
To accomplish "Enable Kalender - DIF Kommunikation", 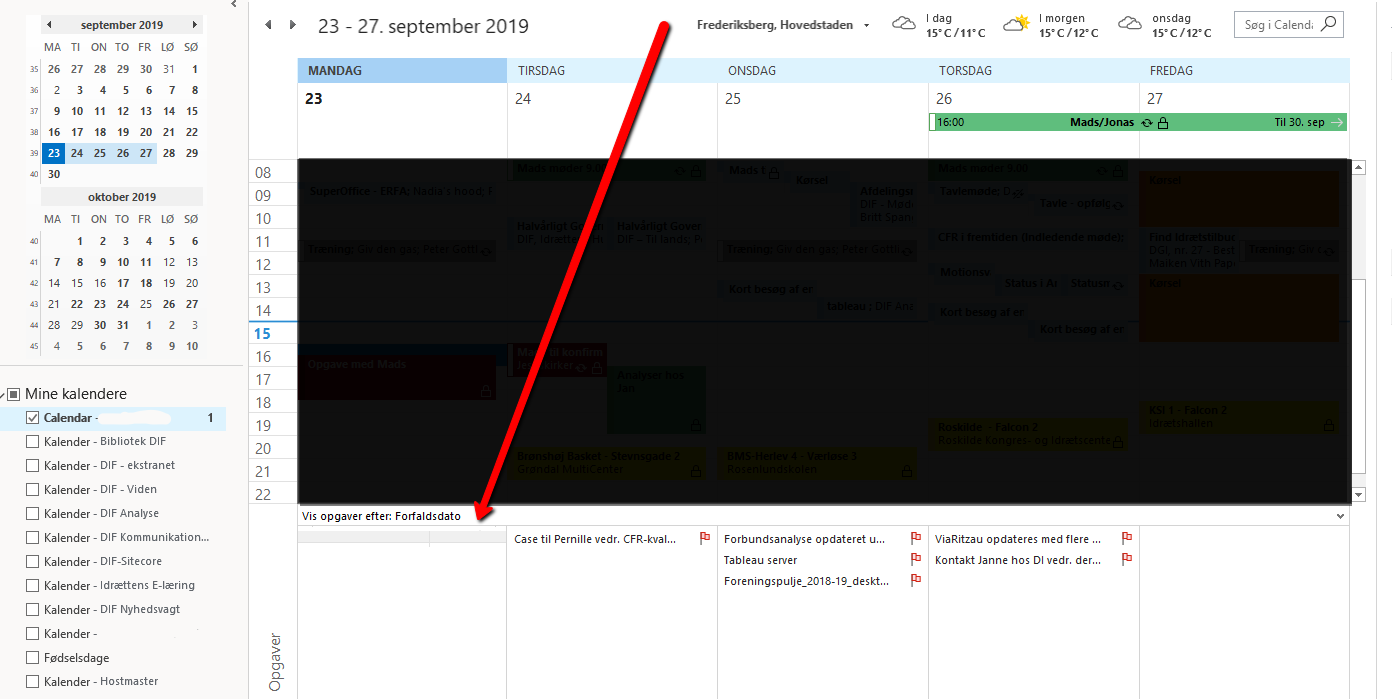I will coord(33,538).
